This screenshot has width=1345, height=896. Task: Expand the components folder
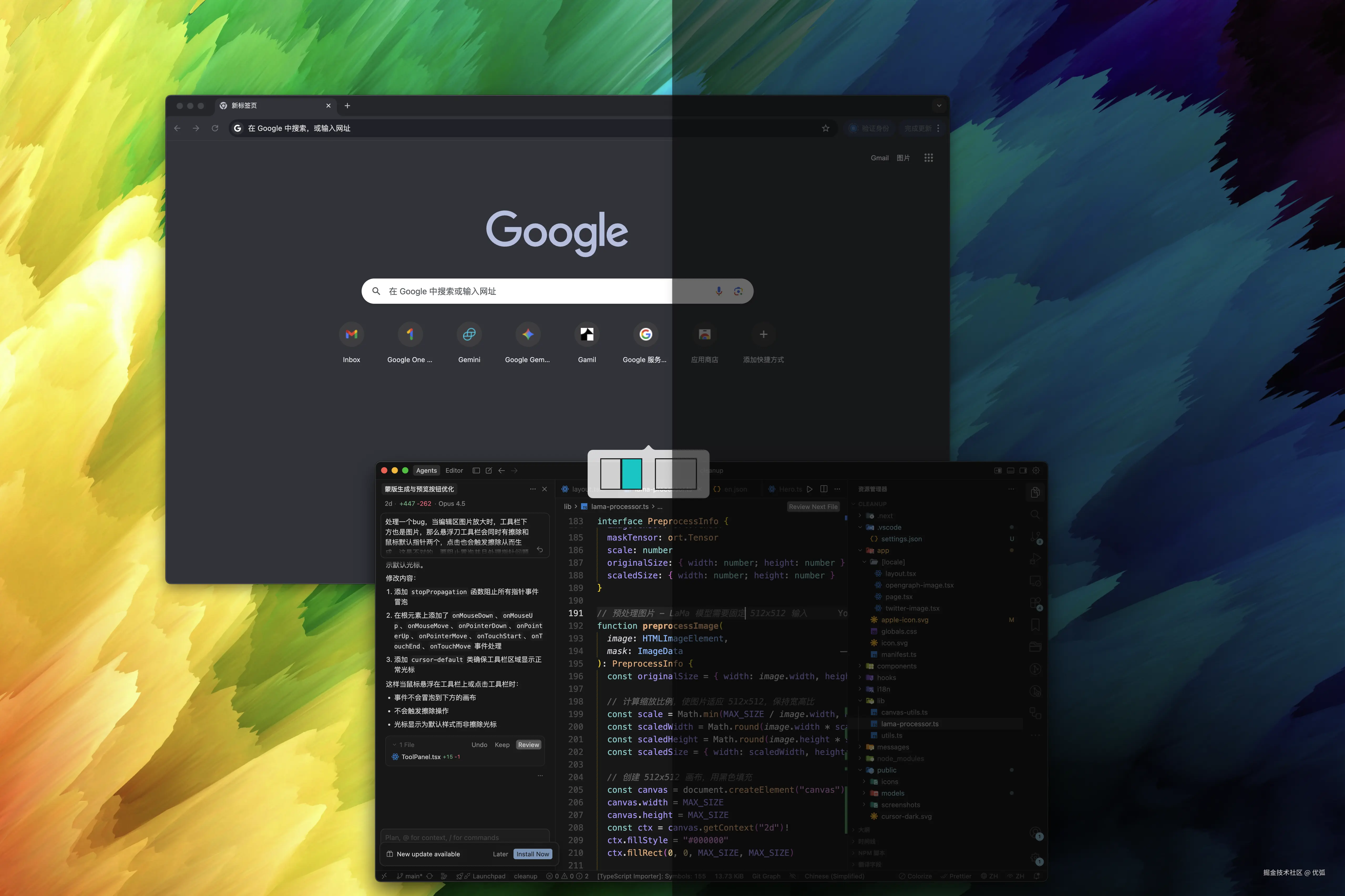pos(896,666)
